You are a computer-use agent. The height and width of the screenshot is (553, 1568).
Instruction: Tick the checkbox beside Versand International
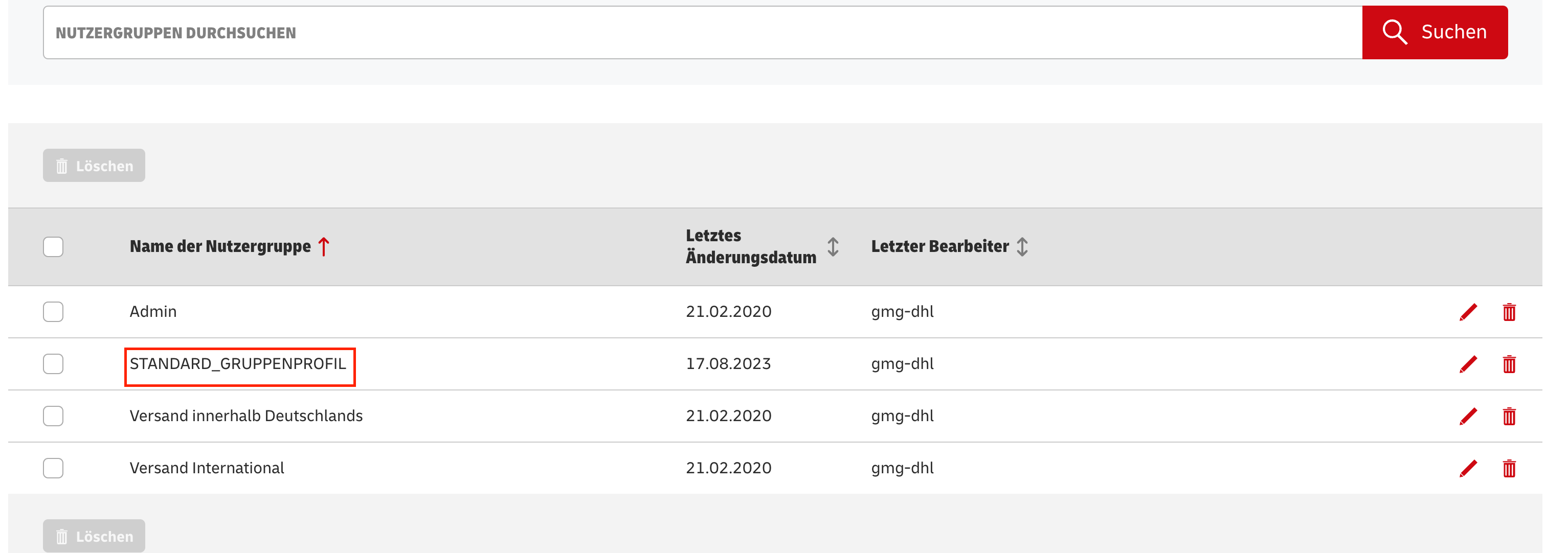click(x=53, y=468)
